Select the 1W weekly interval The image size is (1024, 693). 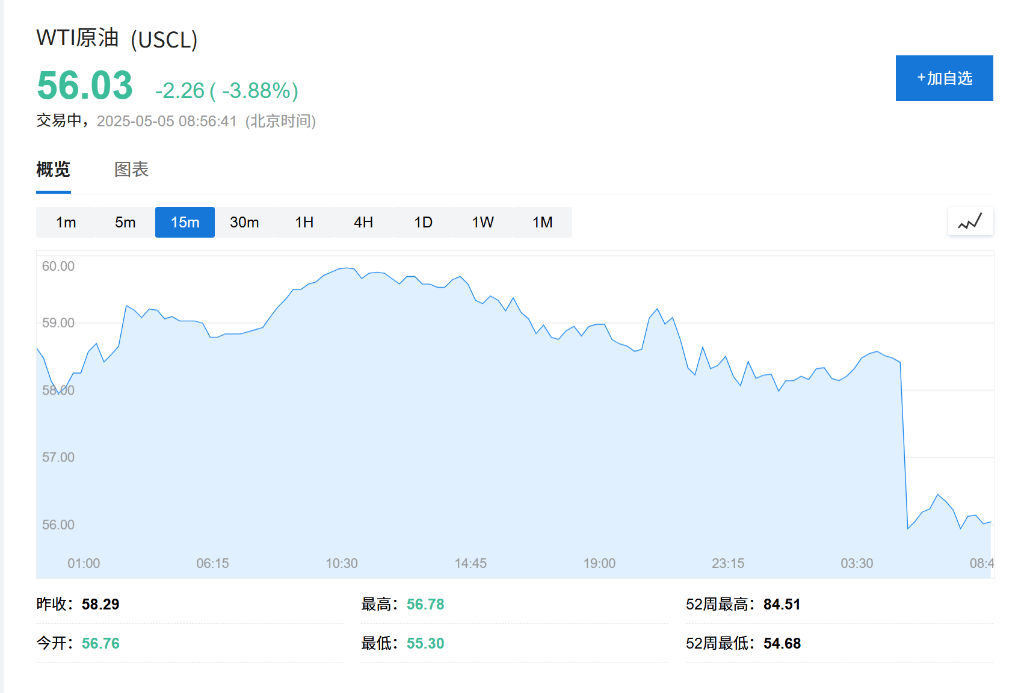(482, 222)
